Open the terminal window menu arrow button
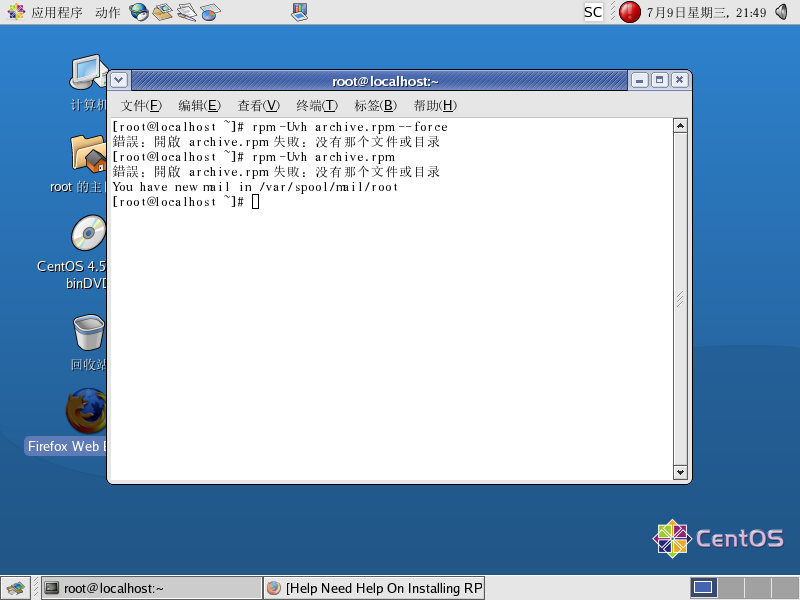 [119, 81]
